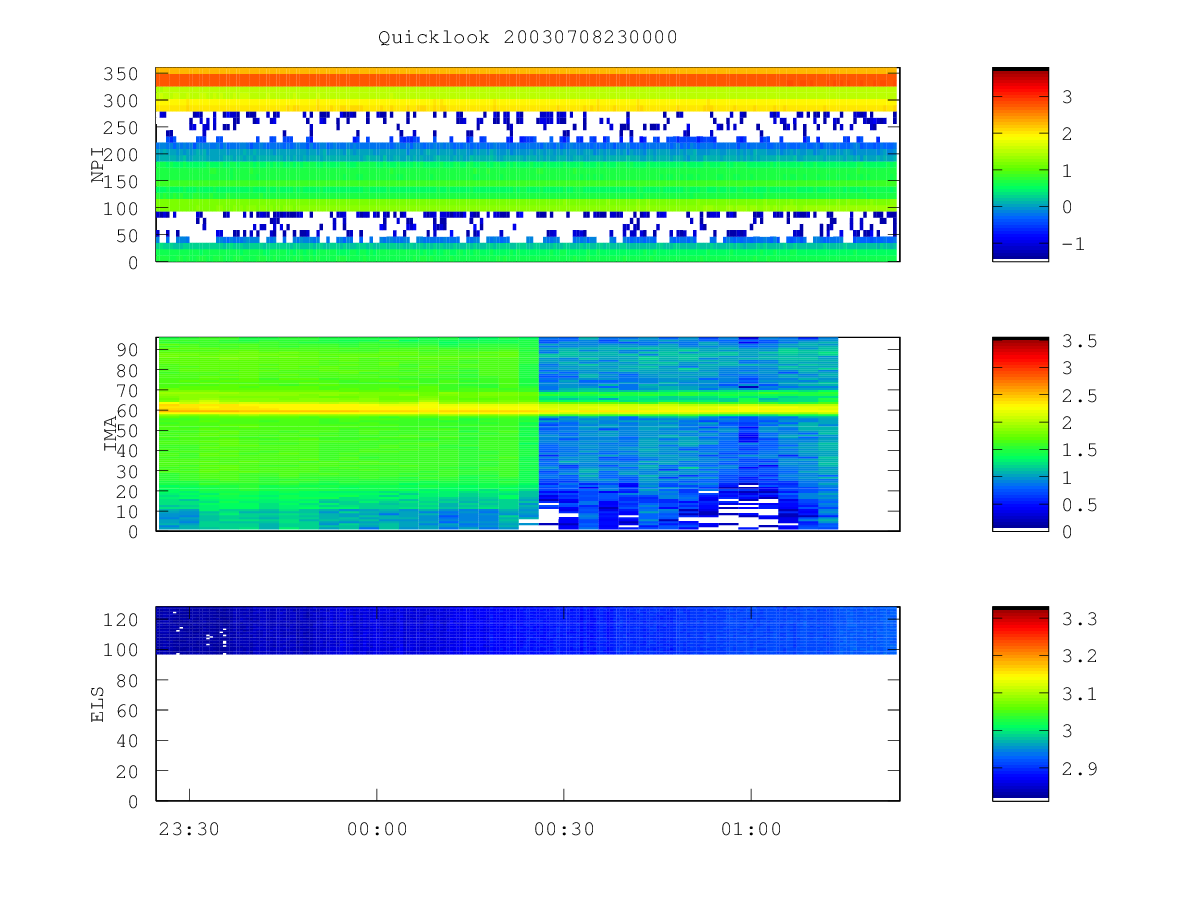Viewport: 1200px width, 900px height.
Task: Click the title Quicklook 20030708230000
Action: tap(528, 37)
